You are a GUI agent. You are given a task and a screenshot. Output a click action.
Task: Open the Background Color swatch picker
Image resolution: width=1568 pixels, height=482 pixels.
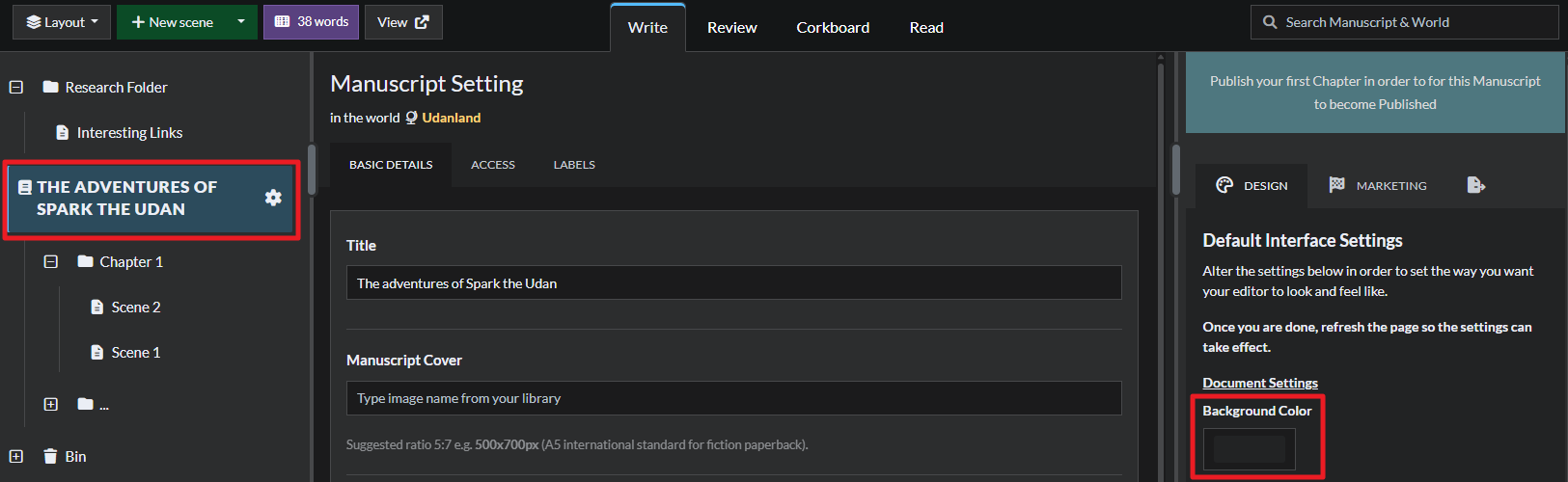coord(1250,448)
